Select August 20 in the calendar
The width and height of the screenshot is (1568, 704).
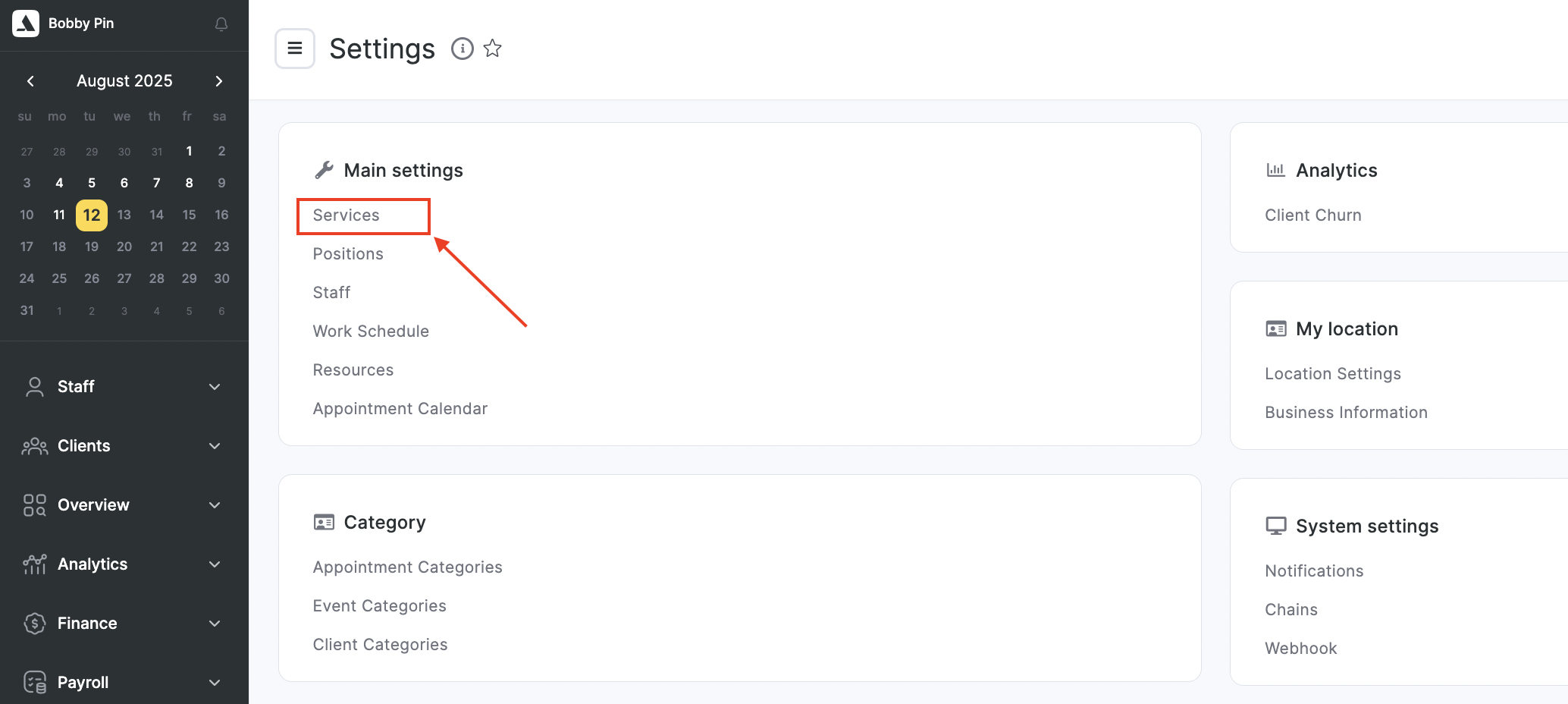coord(124,247)
